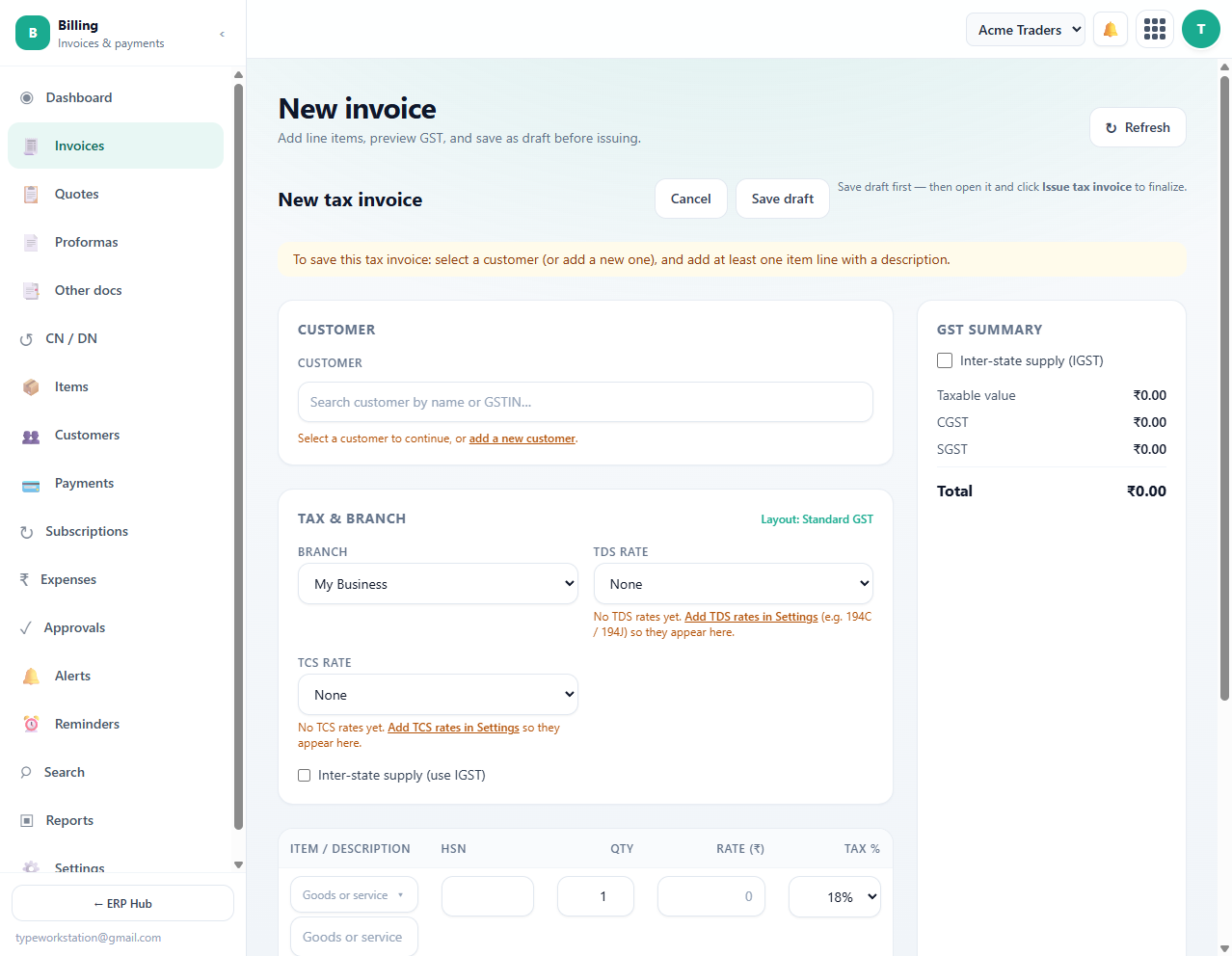This screenshot has height=956, width=1232.
Task: Click Add TDS rates in Settings link
Action: point(751,617)
